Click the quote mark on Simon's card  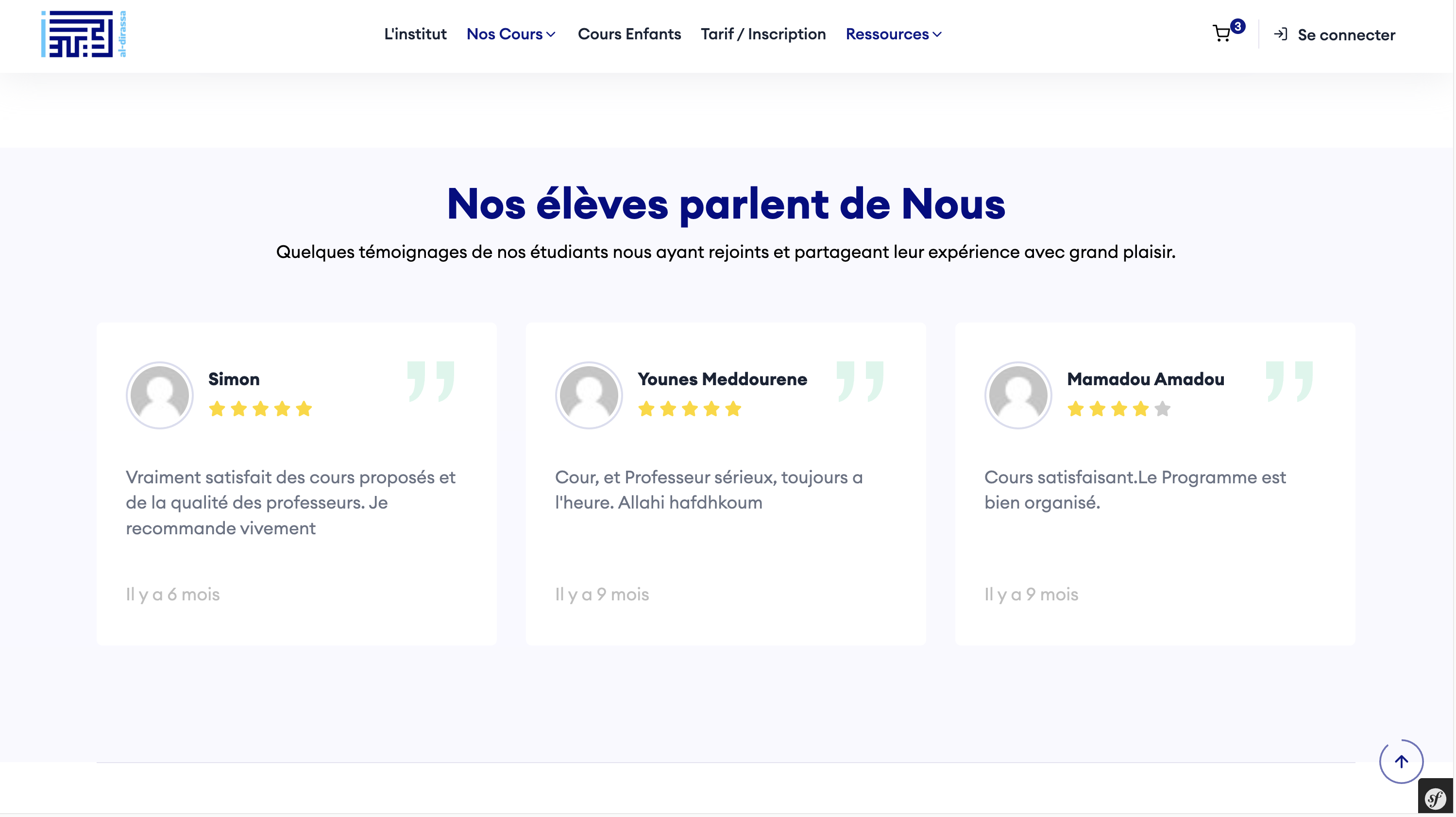(x=431, y=381)
